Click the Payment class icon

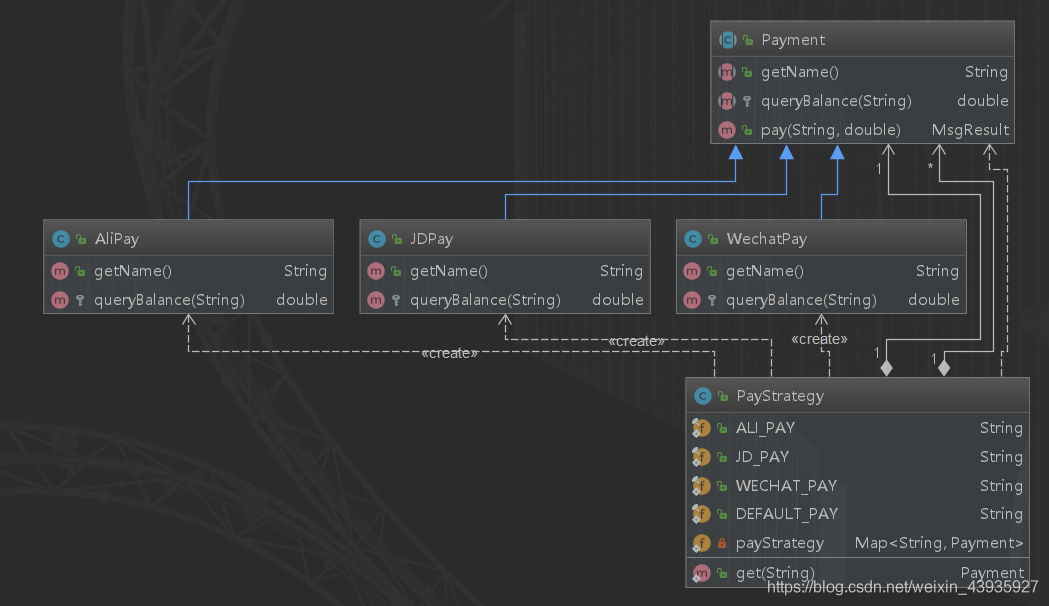pos(727,40)
